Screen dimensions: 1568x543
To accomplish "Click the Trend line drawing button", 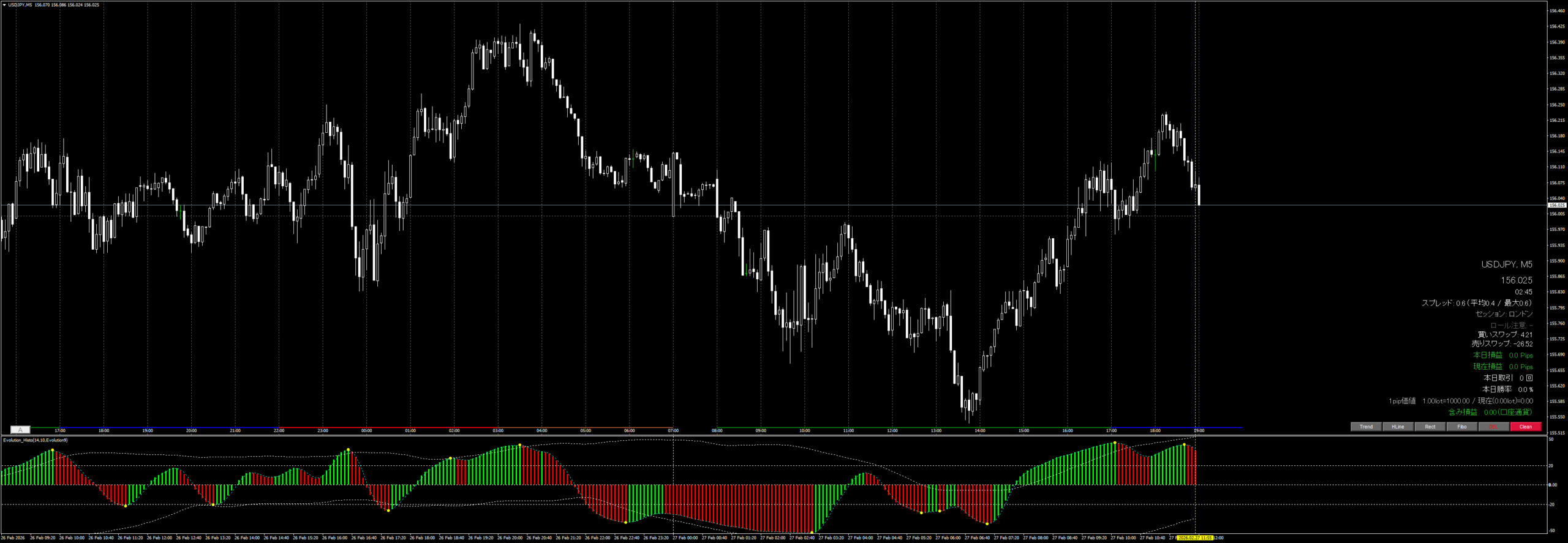I will point(1366,427).
